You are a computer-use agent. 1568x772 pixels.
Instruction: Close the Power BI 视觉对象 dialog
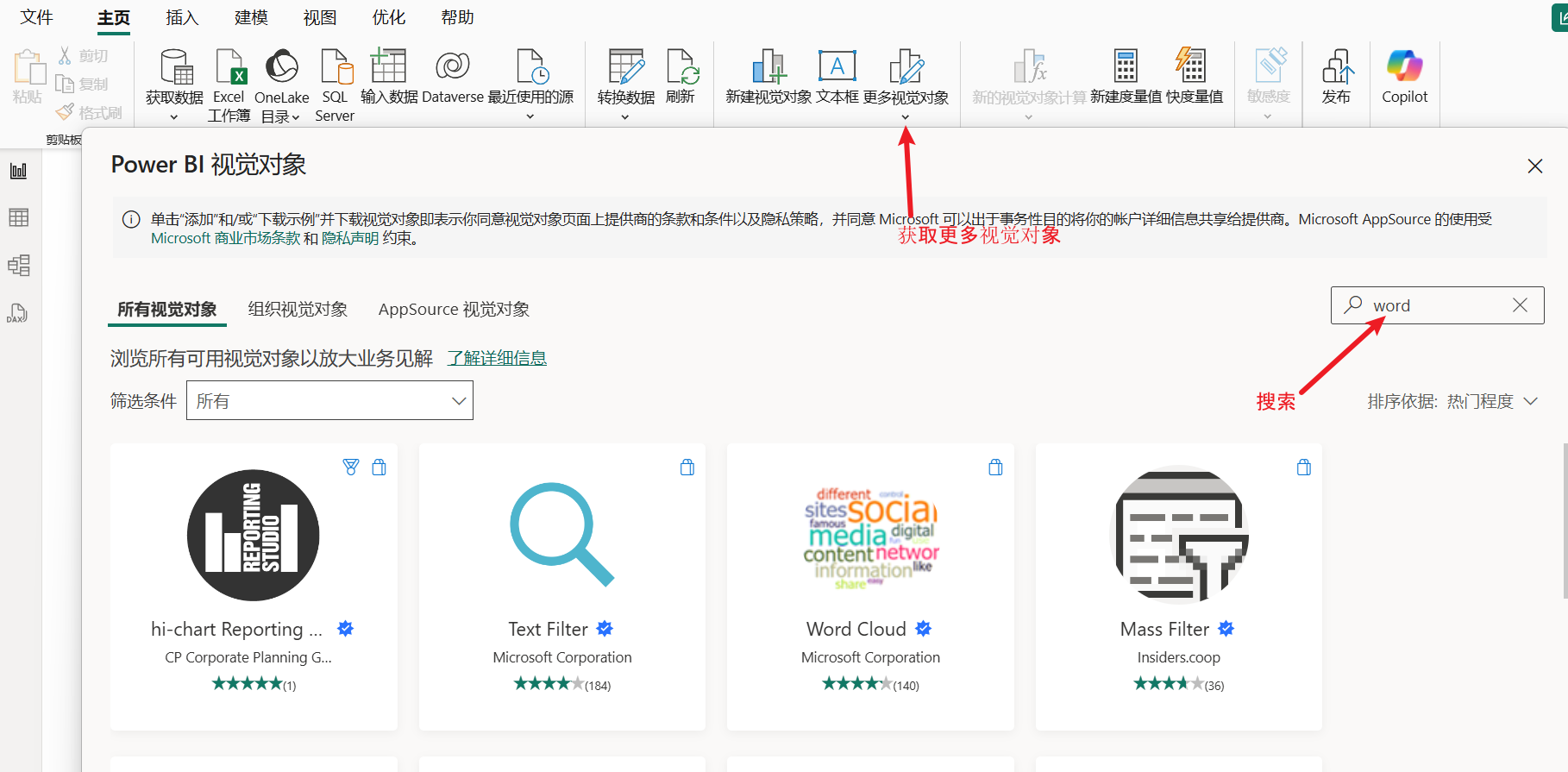[x=1535, y=166]
